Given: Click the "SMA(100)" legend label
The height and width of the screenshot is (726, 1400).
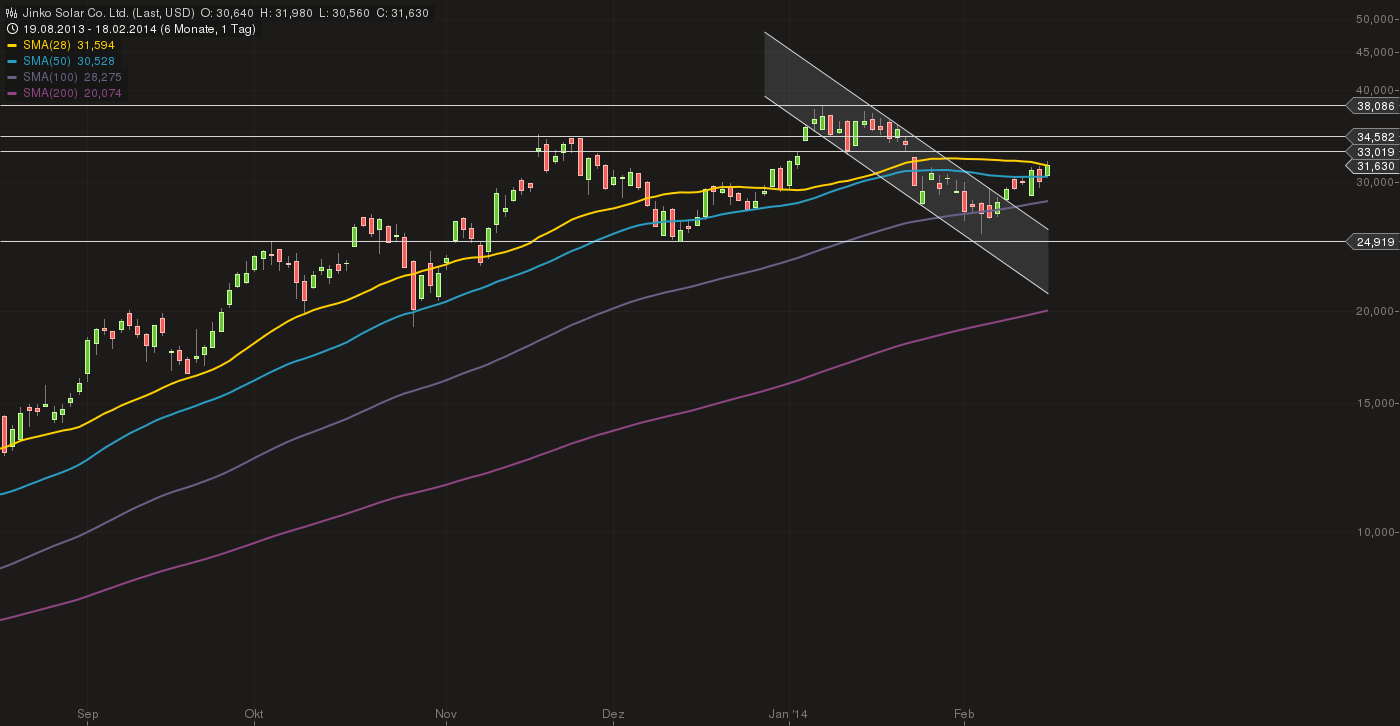Looking at the screenshot, I should pos(50,77).
